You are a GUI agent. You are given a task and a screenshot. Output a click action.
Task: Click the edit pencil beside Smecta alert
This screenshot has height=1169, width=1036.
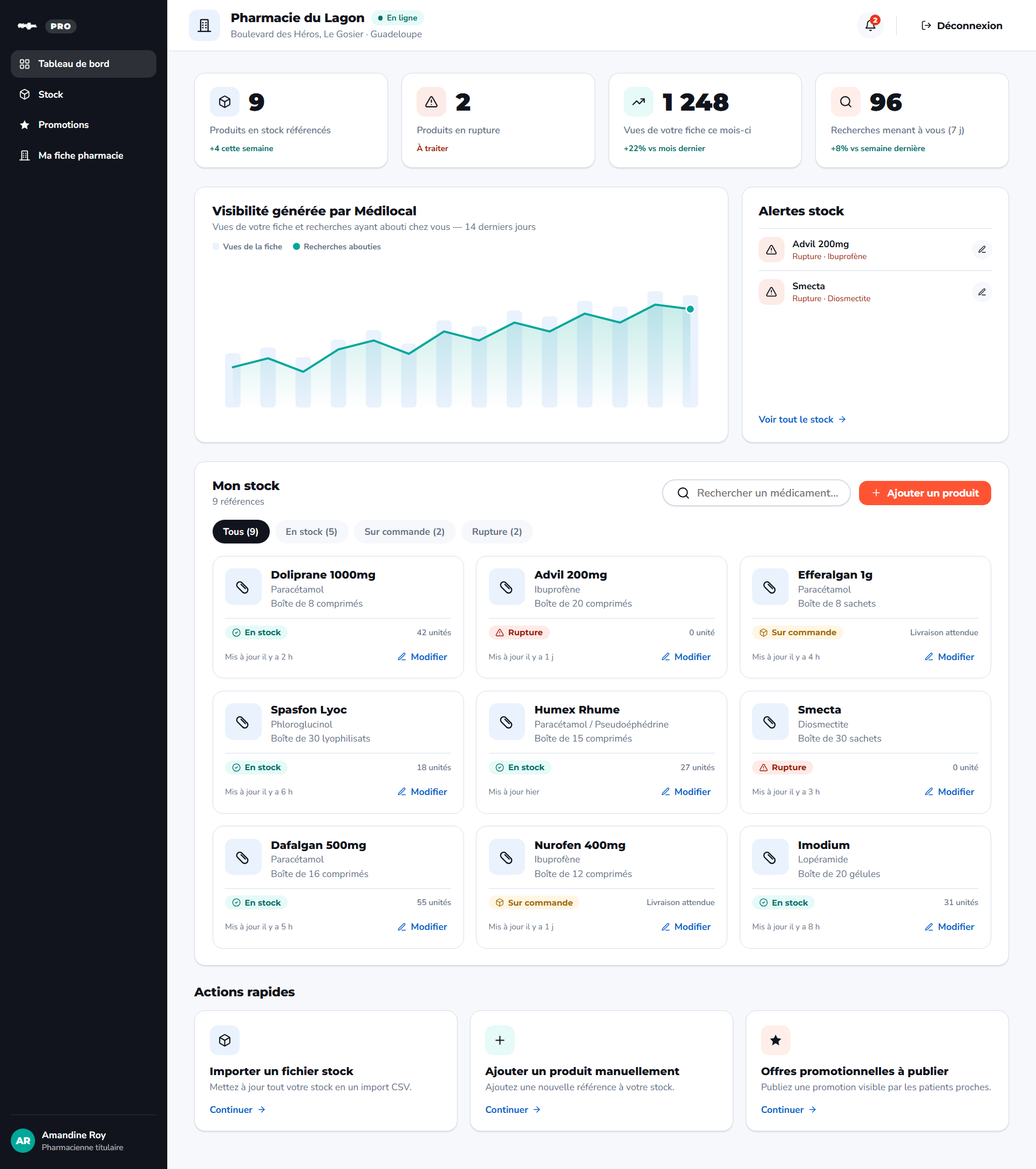(x=982, y=293)
